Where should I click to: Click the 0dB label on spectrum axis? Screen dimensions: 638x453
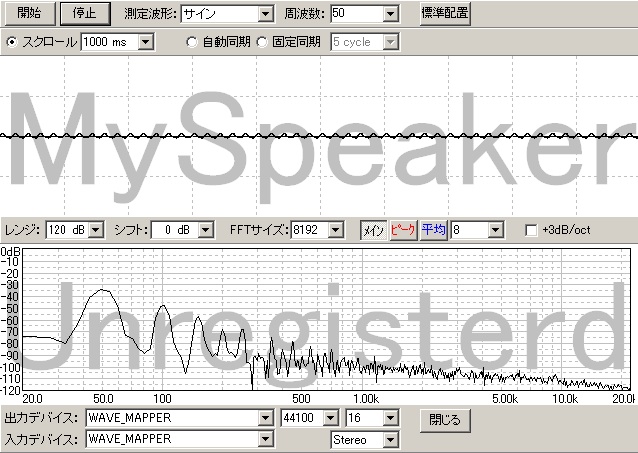tap(10, 252)
